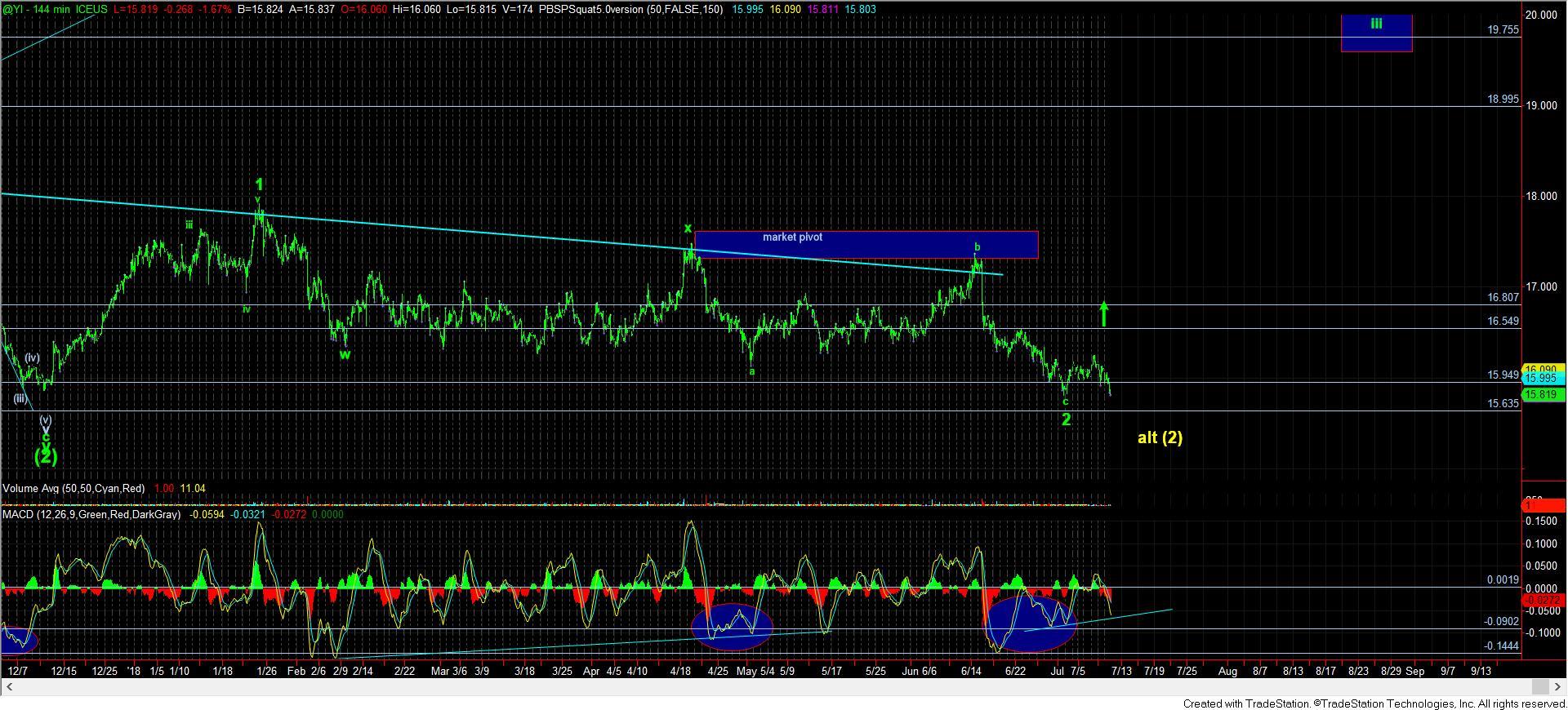Click the MACD value -0.0594
Screen dimensions: 1568x710
[207, 515]
